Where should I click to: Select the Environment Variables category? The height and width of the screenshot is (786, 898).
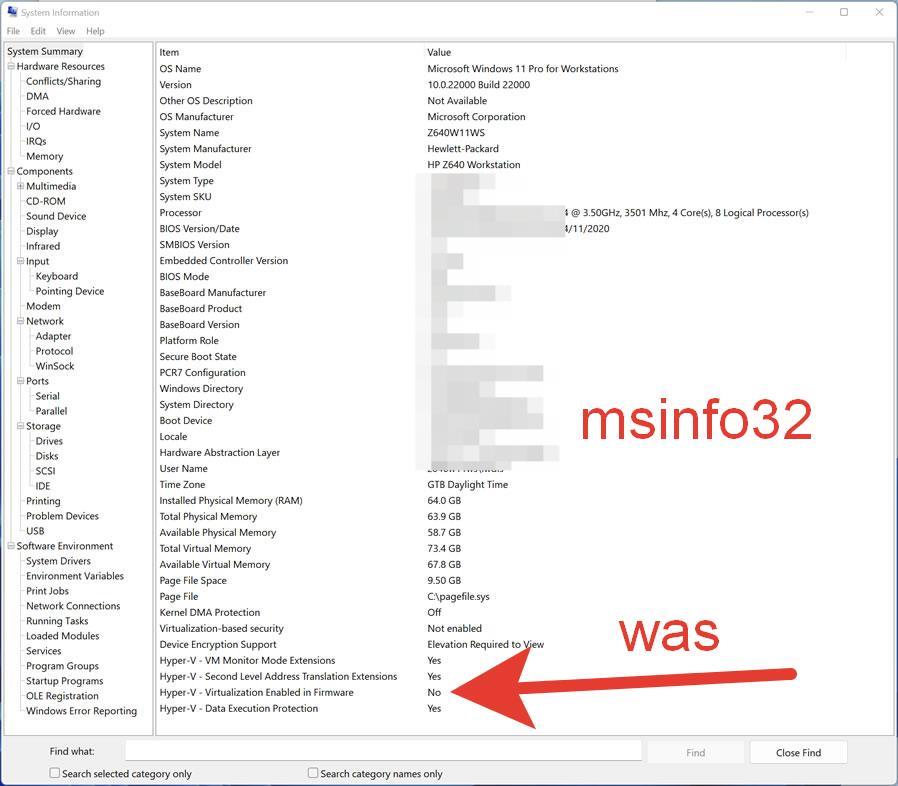pos(75,576)
